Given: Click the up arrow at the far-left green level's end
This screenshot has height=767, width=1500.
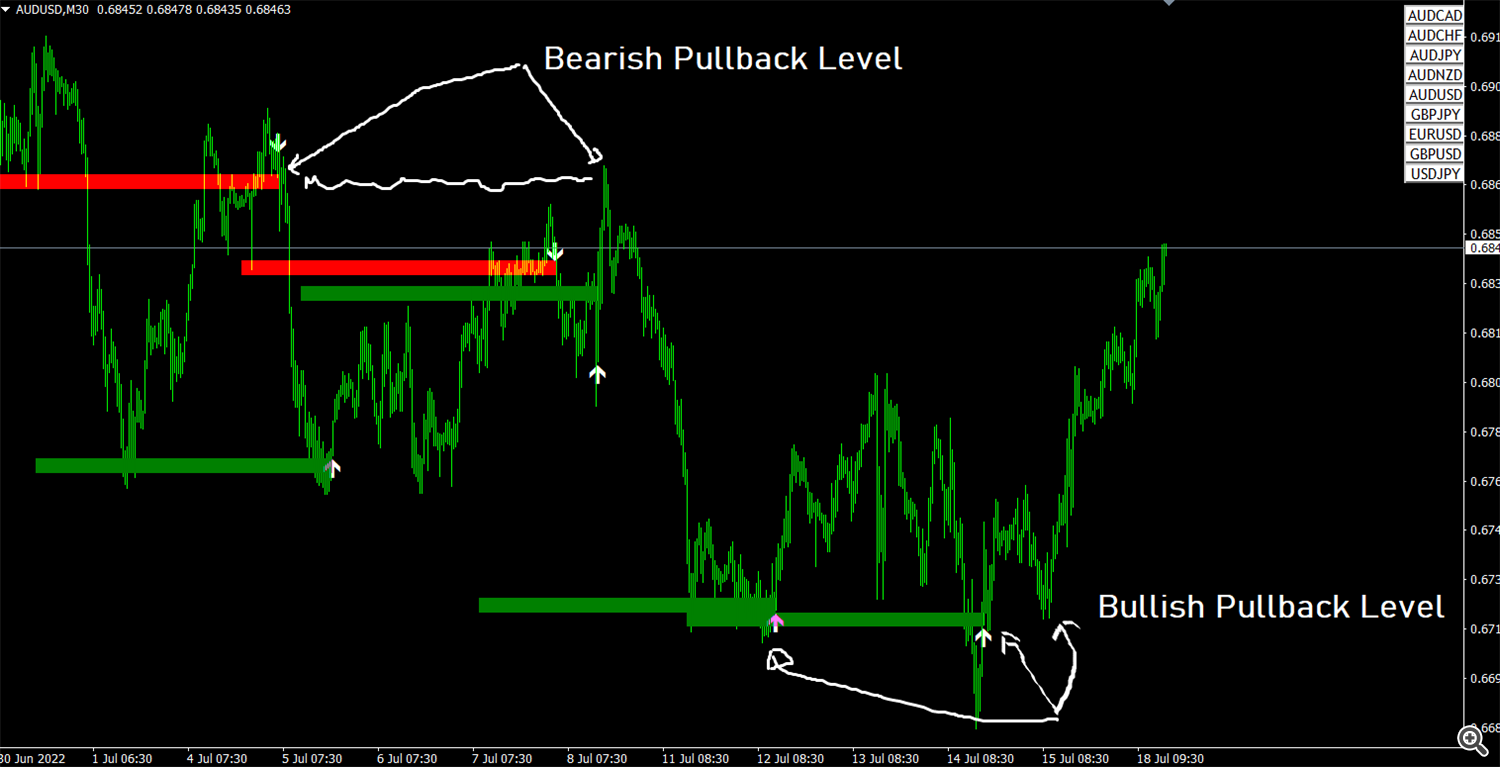Looking at the screenshot, I should pyautogui.click(x=333, y=467).
